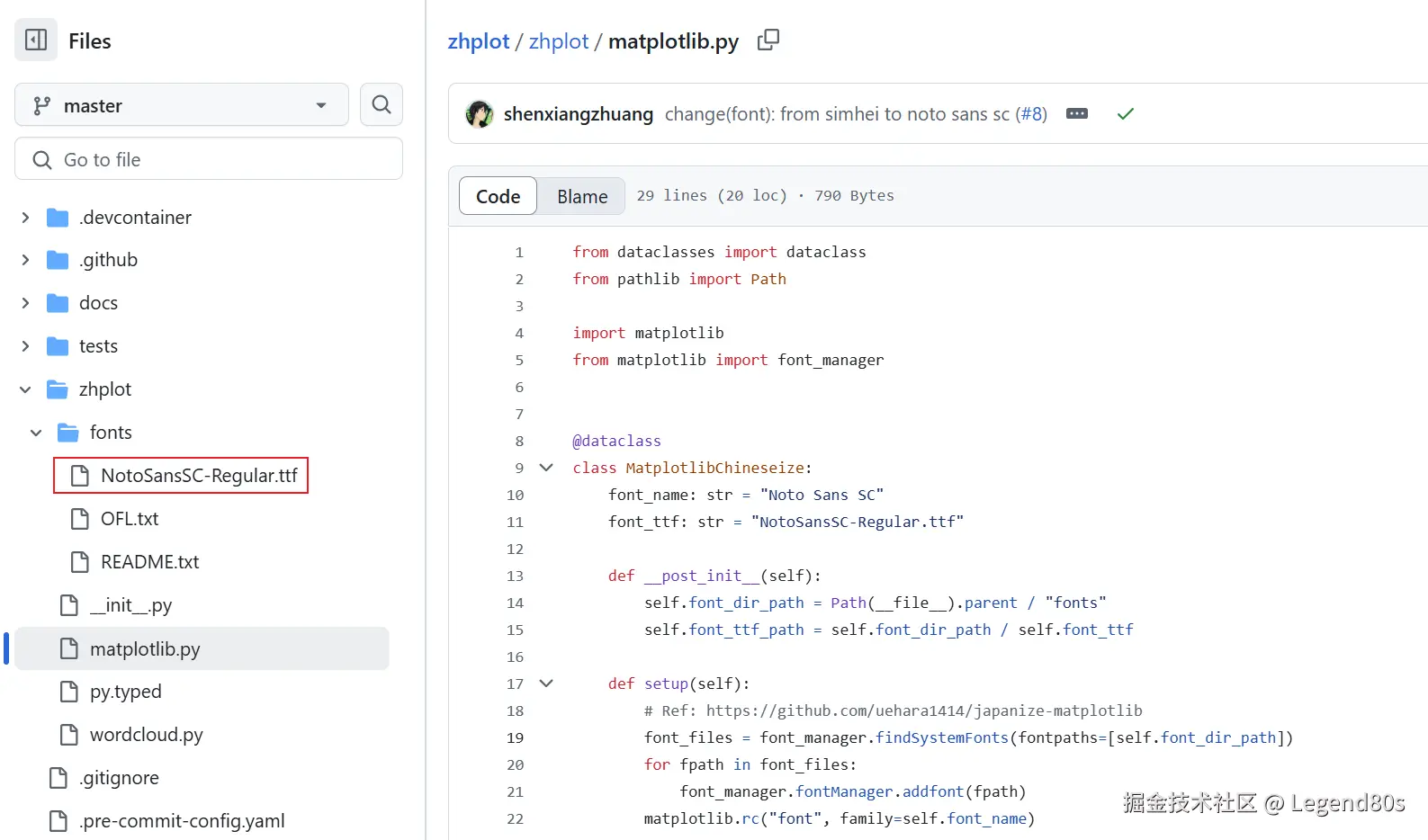Expand the .devcontainer folder chevron

pos(25,218)
